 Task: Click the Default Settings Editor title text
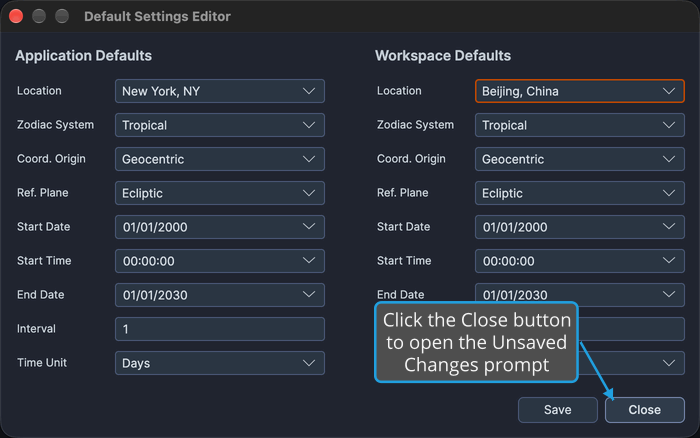[157, 17]
